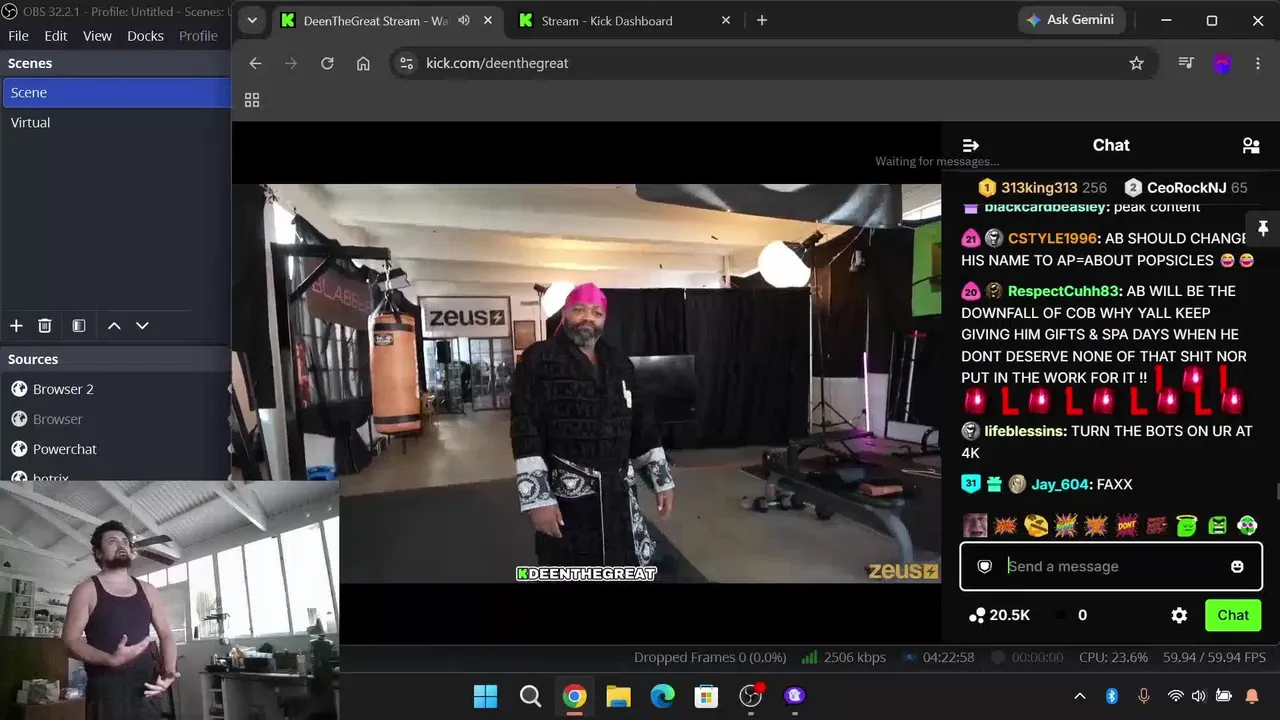Open Ask Gemini
The height and width of the screenshot is (720, 1280).
[1070, 20]
